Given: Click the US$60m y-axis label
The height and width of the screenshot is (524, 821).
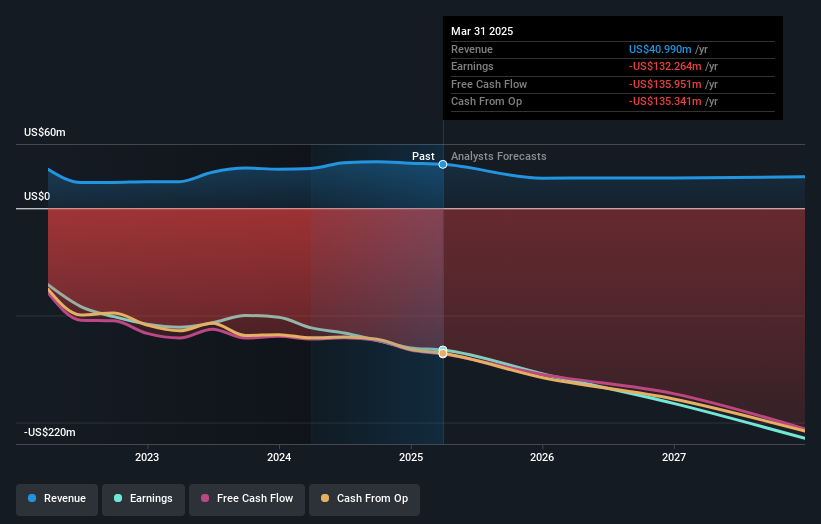Looking at the screenshot, I should coord(45,132).
